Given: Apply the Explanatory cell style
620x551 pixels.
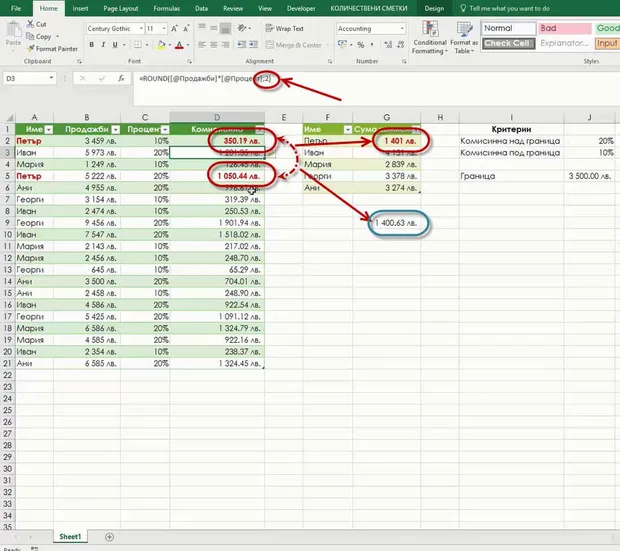Looking at the screenshot, I should pyautogui.click(x=565, y=43).
